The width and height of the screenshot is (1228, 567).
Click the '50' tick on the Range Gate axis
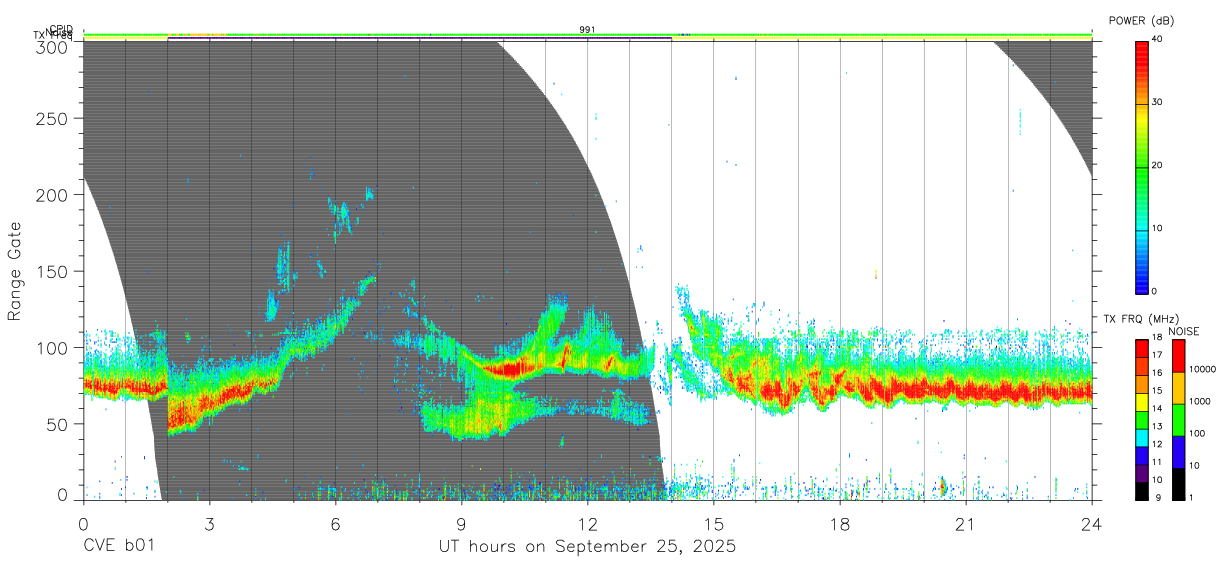click(57, 424)
